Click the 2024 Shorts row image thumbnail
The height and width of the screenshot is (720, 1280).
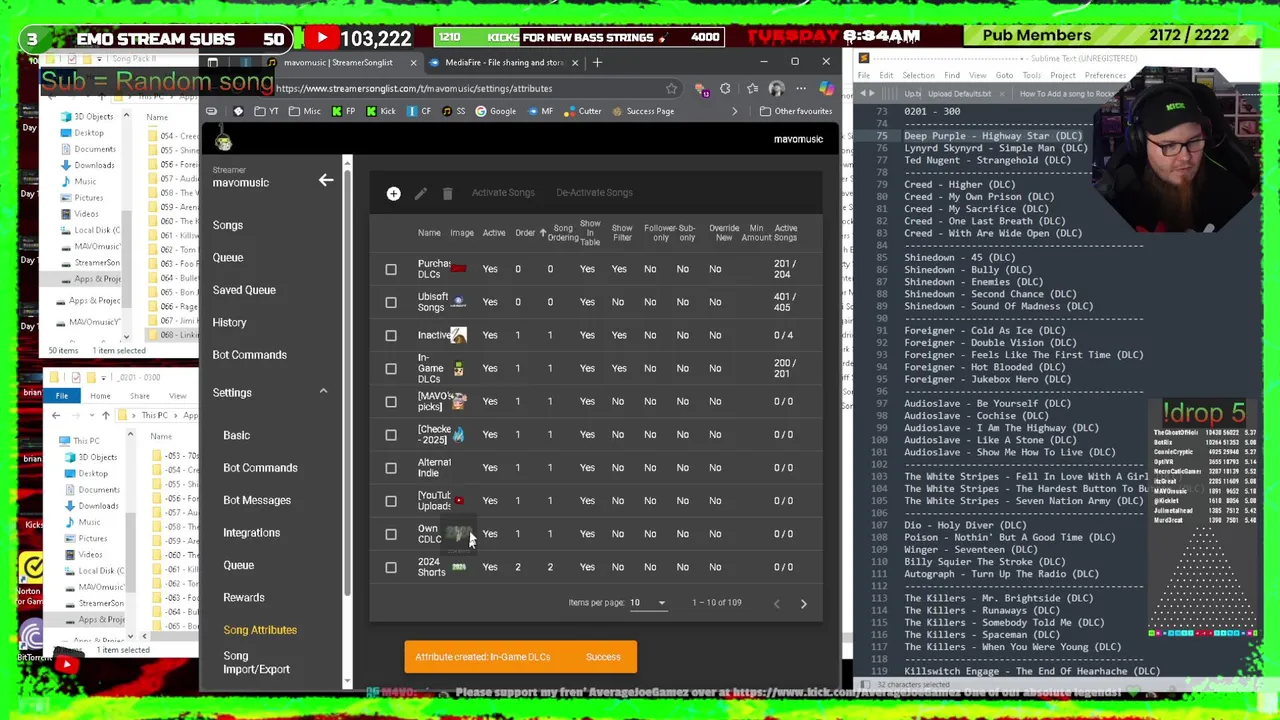[x=458, y=567]
